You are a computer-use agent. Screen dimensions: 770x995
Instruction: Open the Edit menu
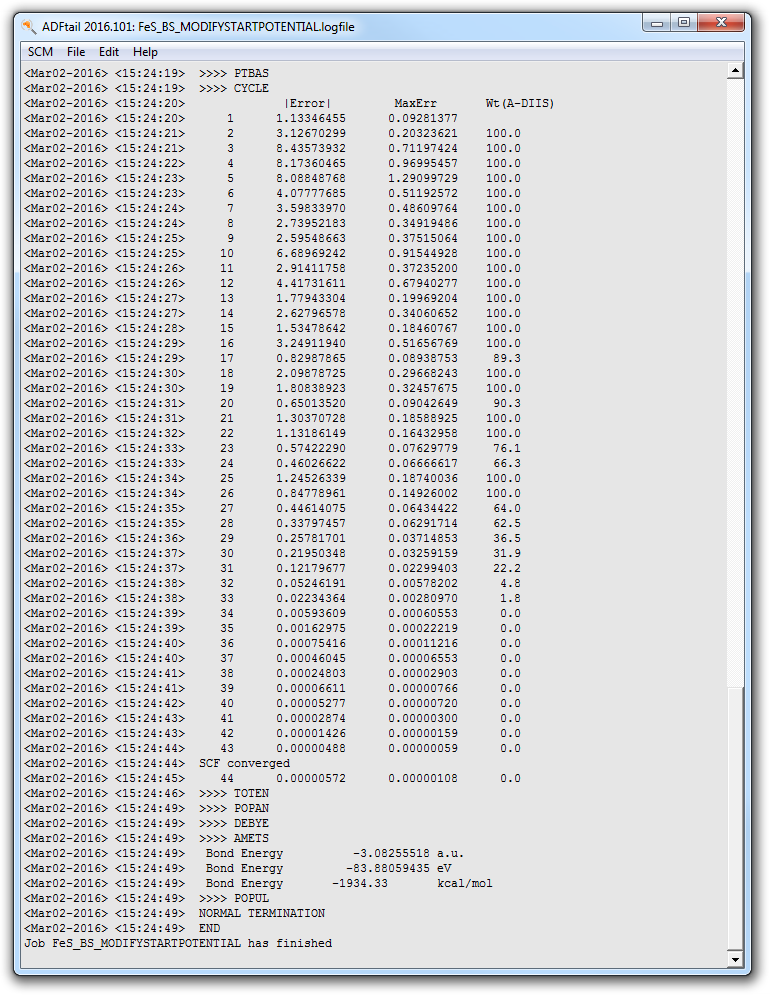[x=109, y=52]
